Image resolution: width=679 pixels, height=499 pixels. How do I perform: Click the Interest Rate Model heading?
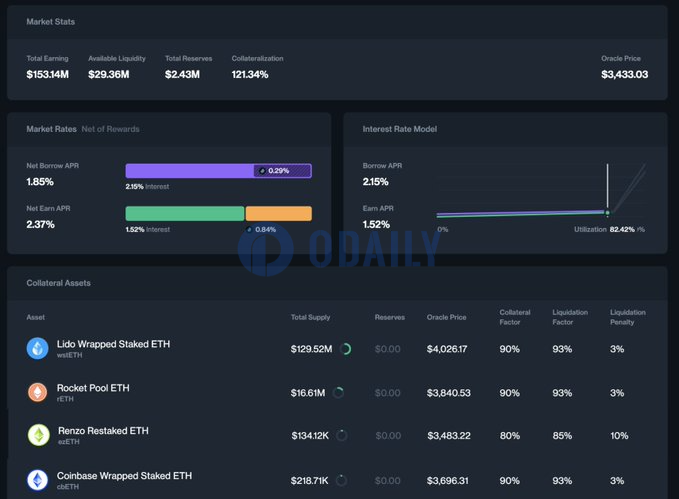pyautogui.click(x=400, y=129)
